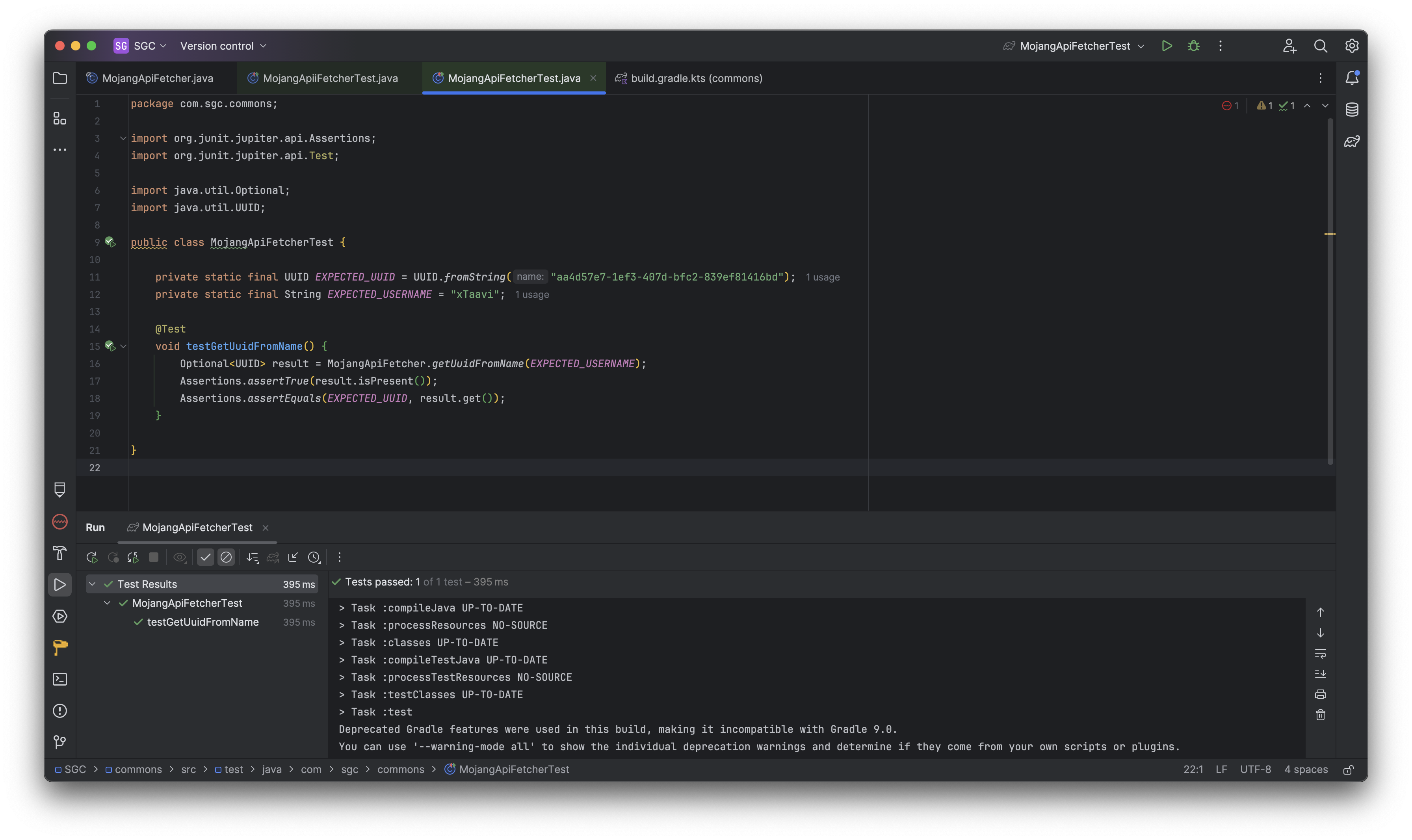This screenshot has height=840, width=1412.
Task: Open the Gradle elephant tool window icon
Action: [x=1351, y=141]
